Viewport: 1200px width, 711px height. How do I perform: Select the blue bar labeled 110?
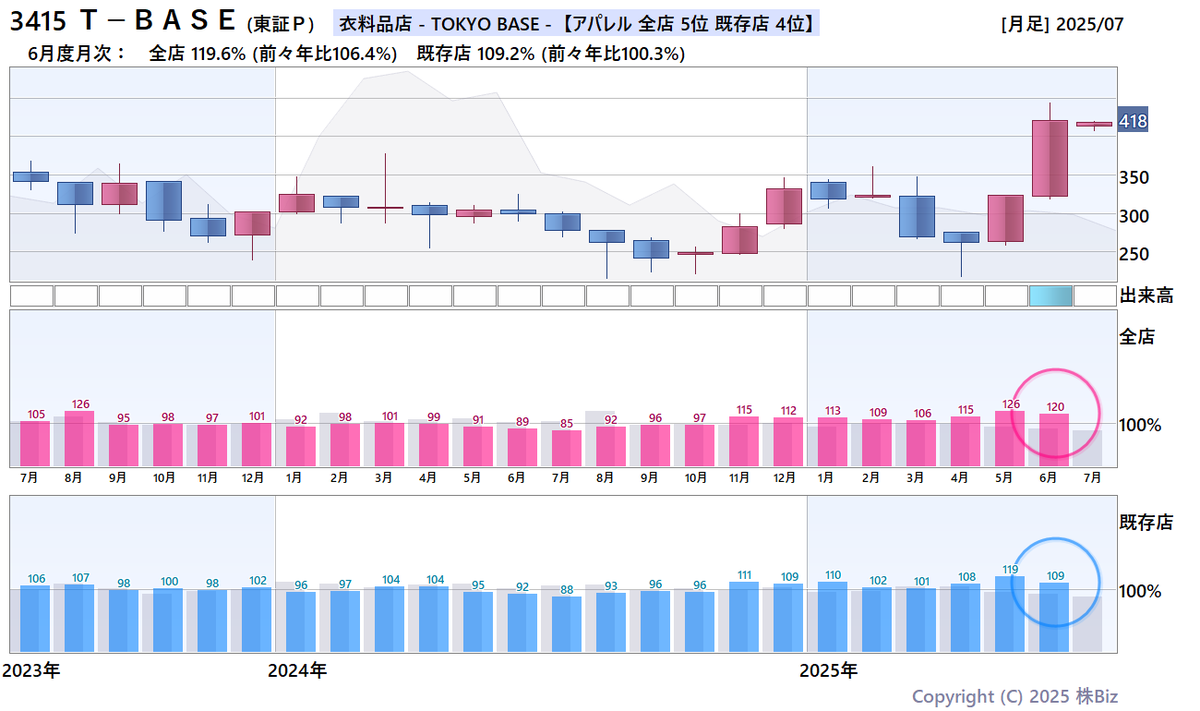[832, 616]
